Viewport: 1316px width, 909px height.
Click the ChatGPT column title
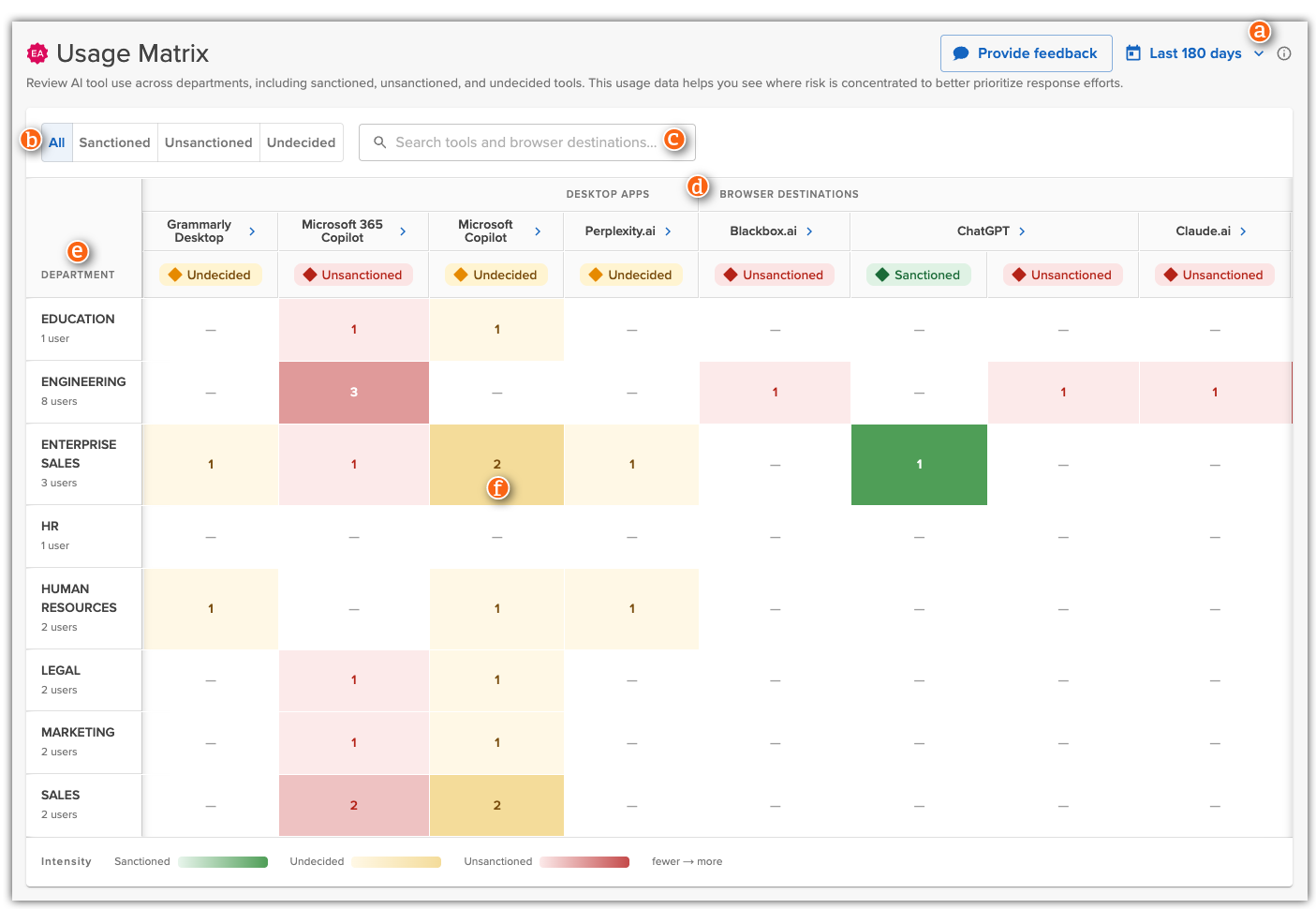(983, 231)
